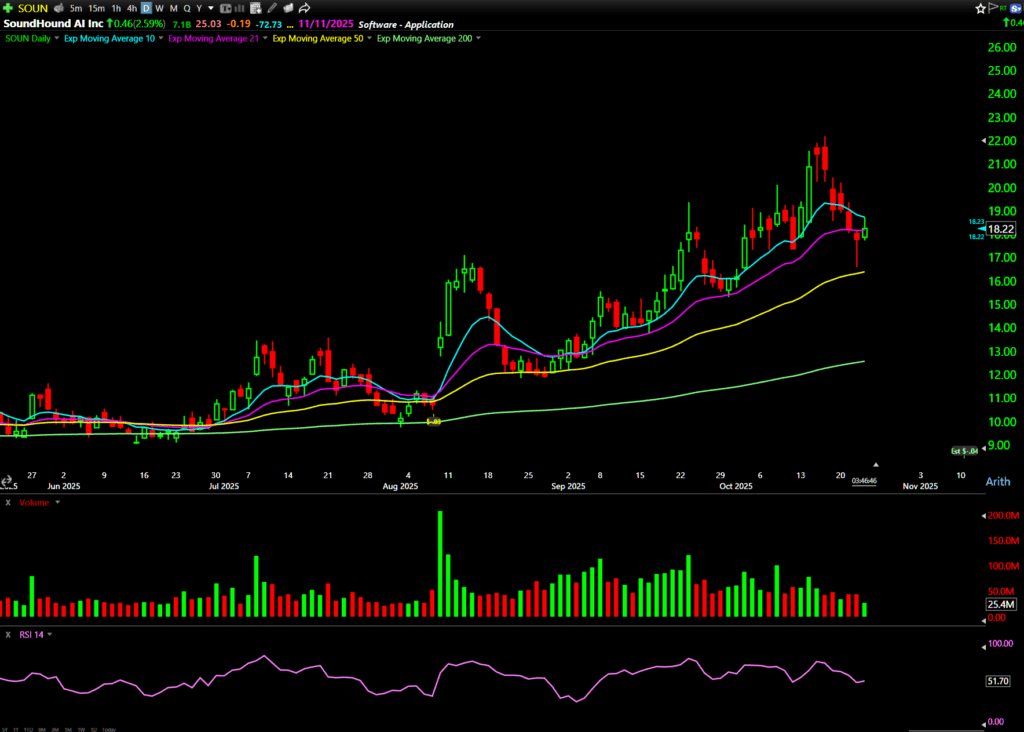Click the star favorite icon
The height and width of the screenshot is (732, 1024).
tap(980, 8)
